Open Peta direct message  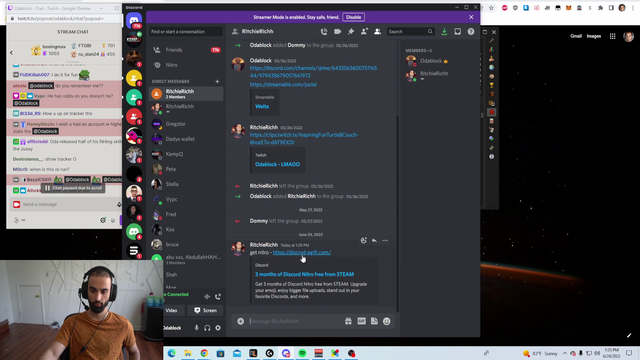(186, 169)
